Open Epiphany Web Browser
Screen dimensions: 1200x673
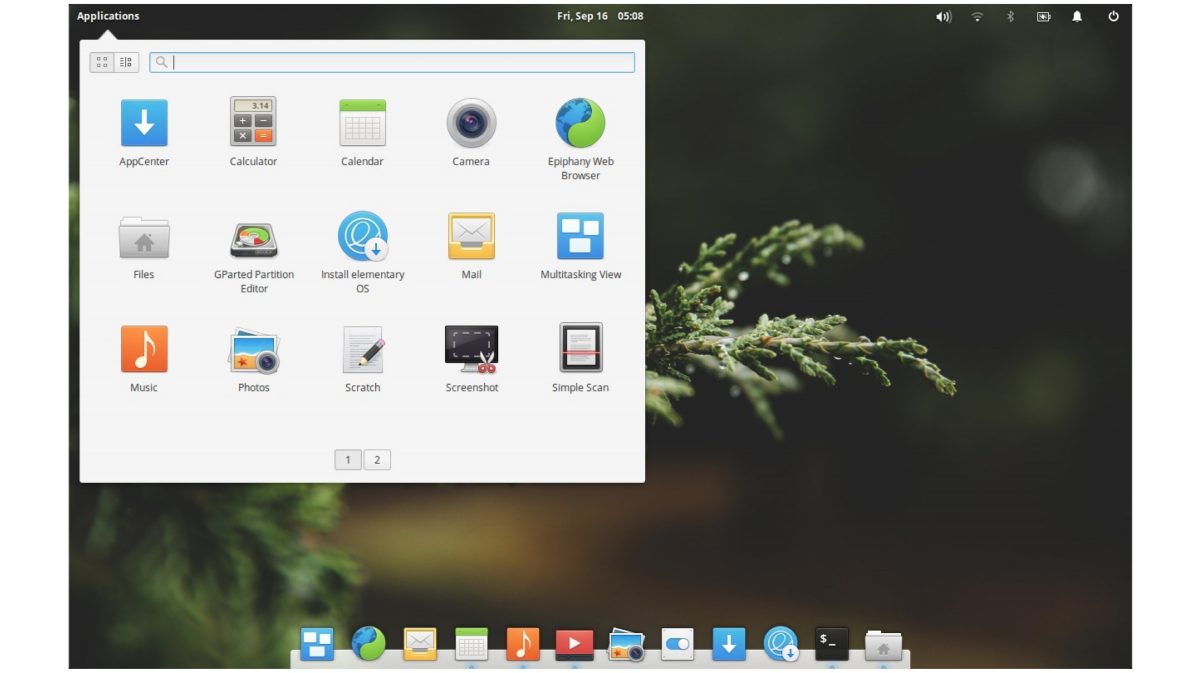pos(580,124)
